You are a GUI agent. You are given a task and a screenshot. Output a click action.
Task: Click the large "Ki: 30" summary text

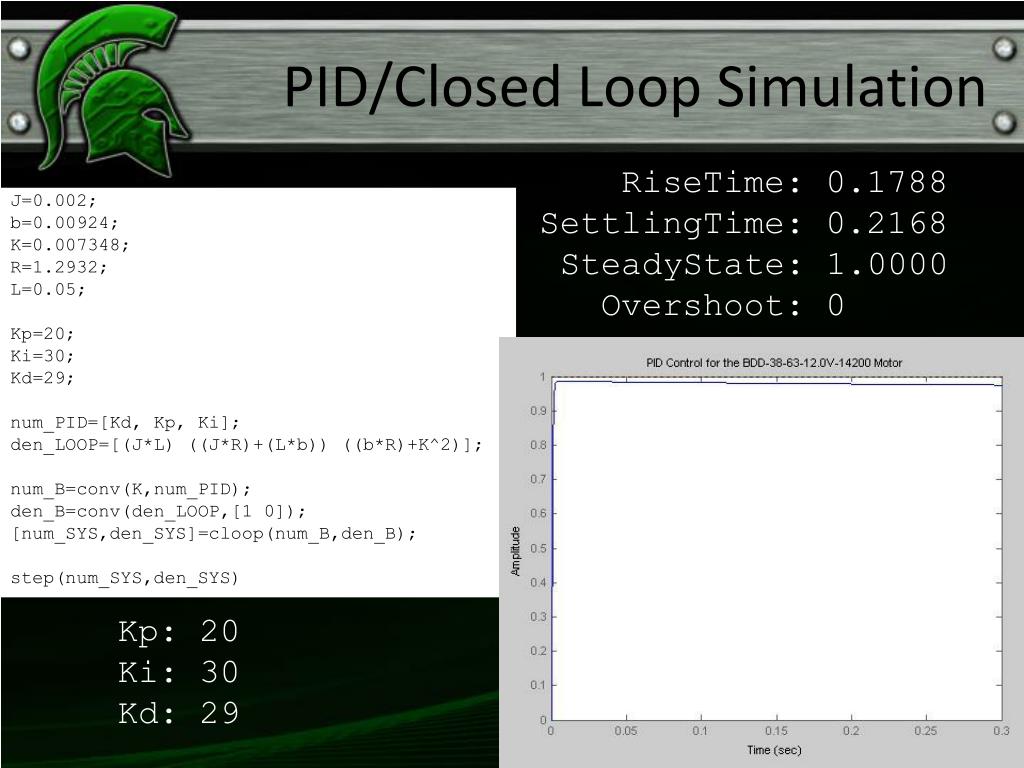click(178, 673)
